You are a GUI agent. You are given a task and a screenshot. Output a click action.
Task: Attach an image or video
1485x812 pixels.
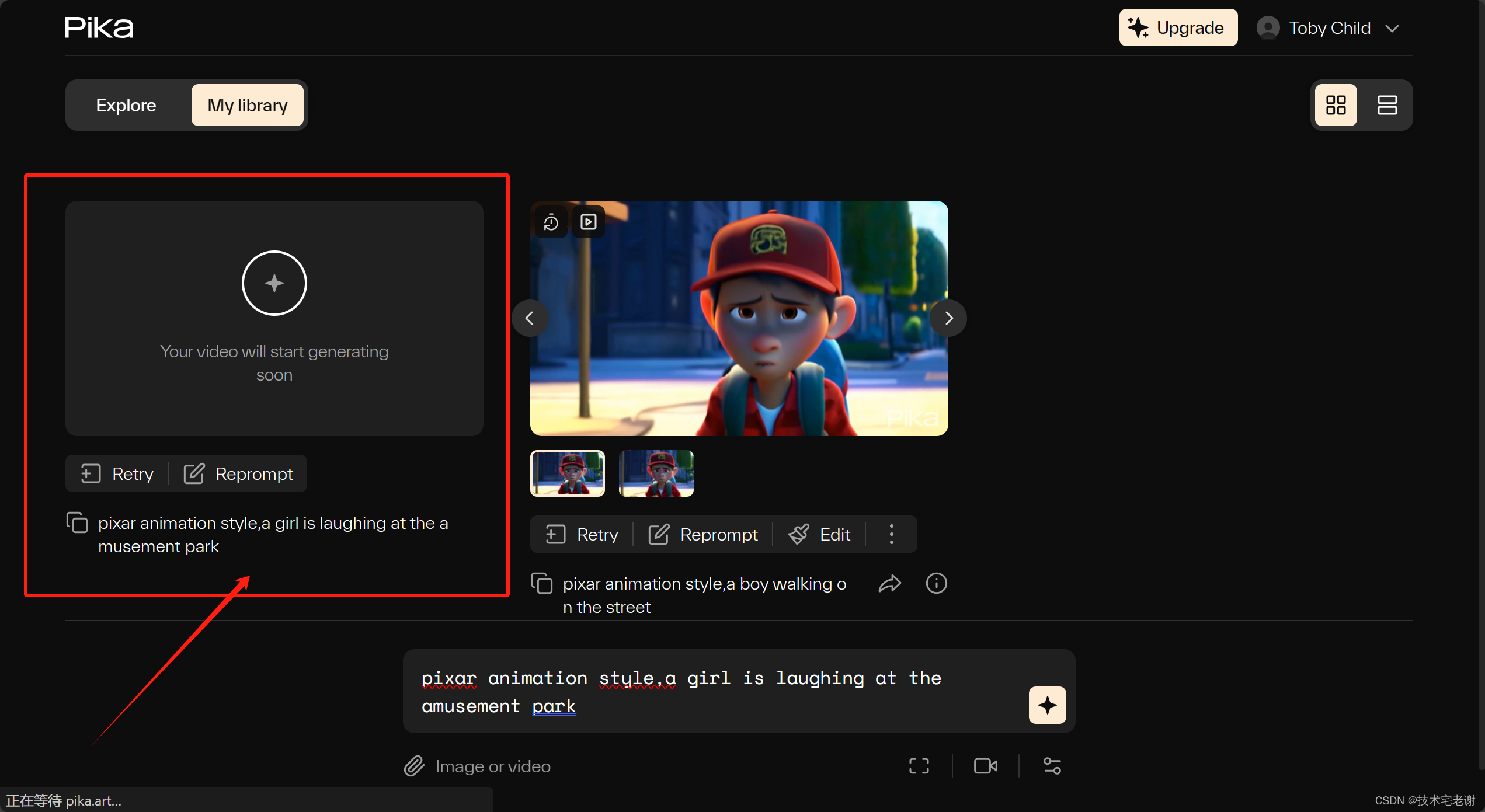click(x=477, y=766)
